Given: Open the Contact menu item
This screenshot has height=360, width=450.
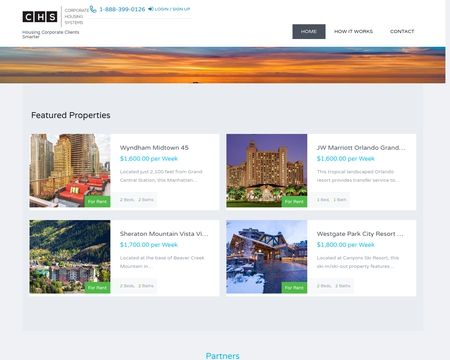Looking at the screenshot, I should point(402,31).
